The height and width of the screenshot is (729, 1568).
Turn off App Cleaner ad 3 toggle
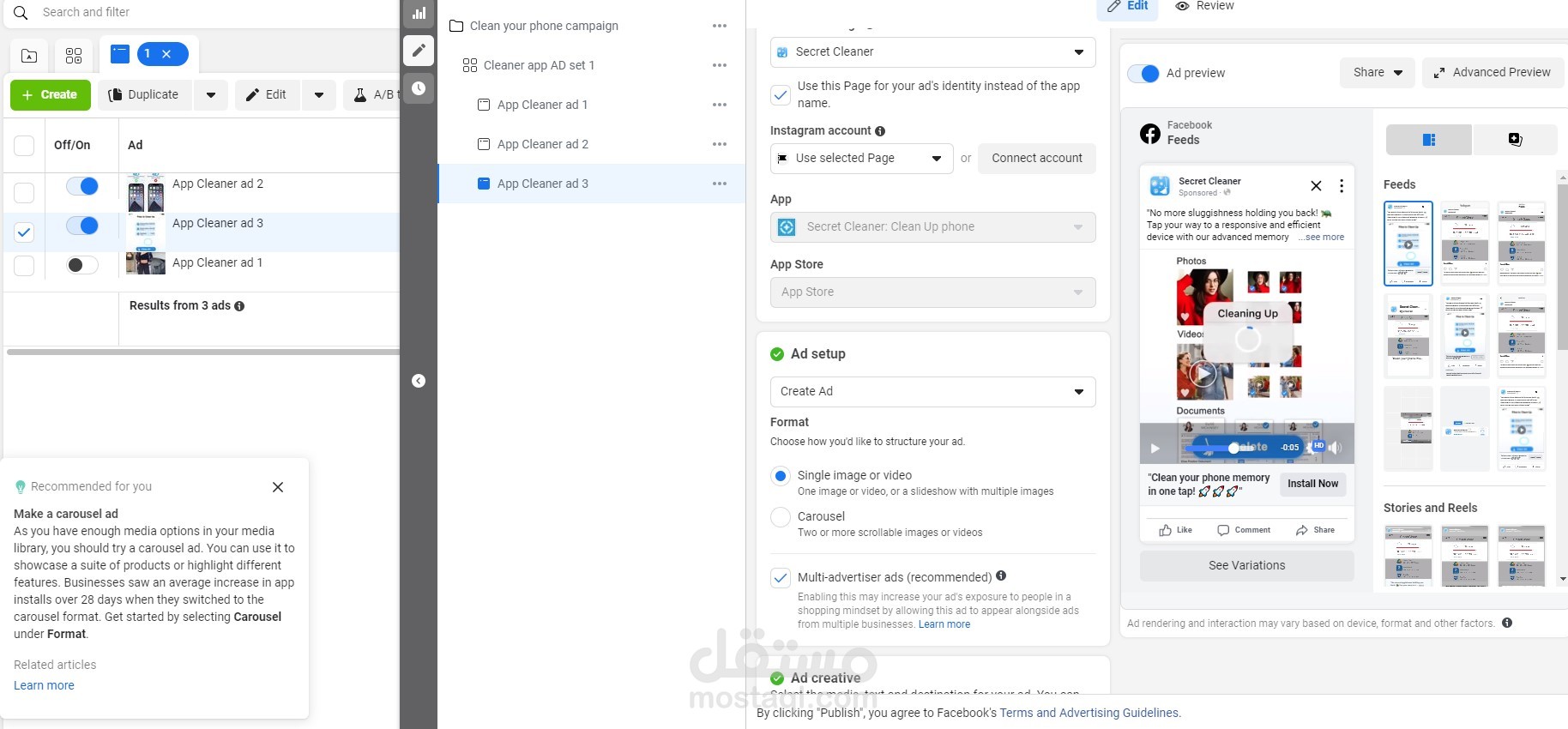(x=82, y=226)
